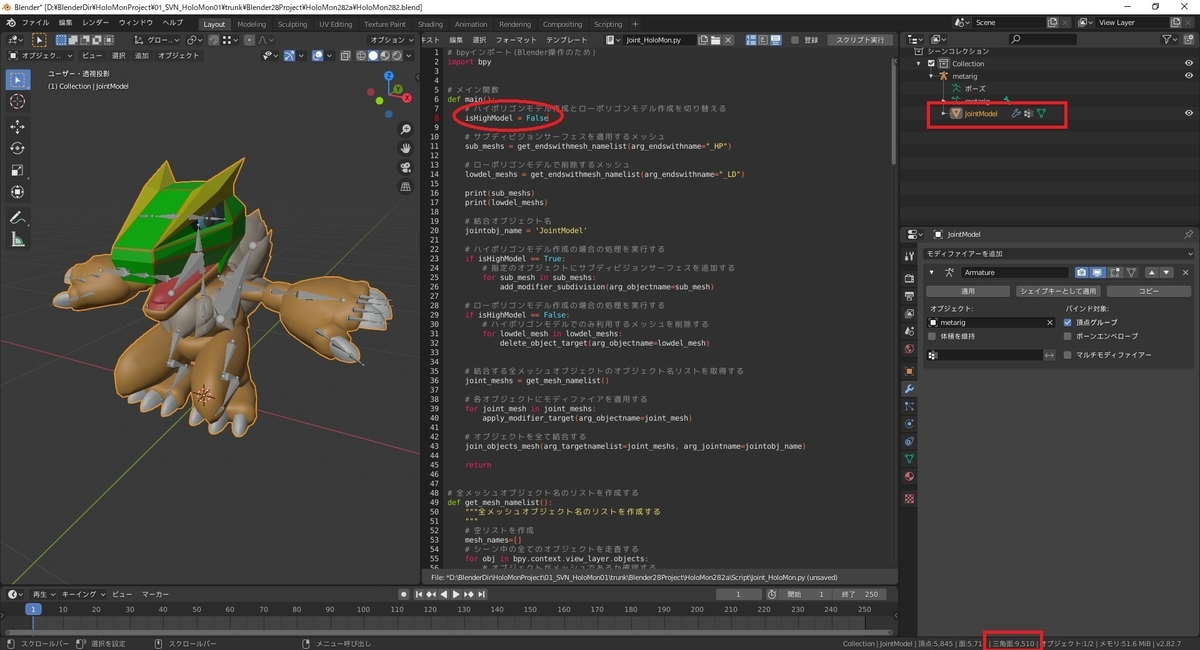Viewport: 1200px width, 650px height.
Task: Open the Render properties tab
Action: point(909,277)
